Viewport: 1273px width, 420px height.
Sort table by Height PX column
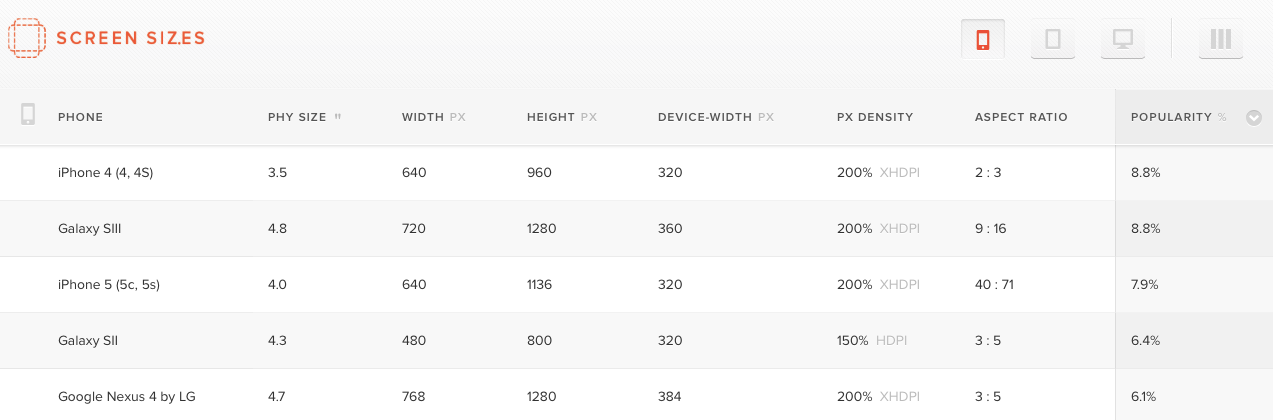pyautogui.click(x=561, y=118)
